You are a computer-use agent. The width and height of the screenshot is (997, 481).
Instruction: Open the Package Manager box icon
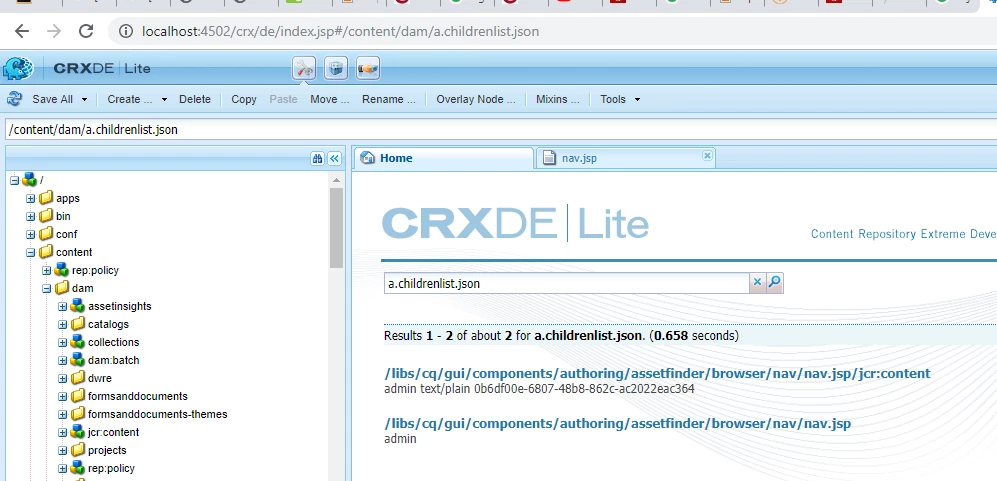pyautogui.click(x=336, y=68)
